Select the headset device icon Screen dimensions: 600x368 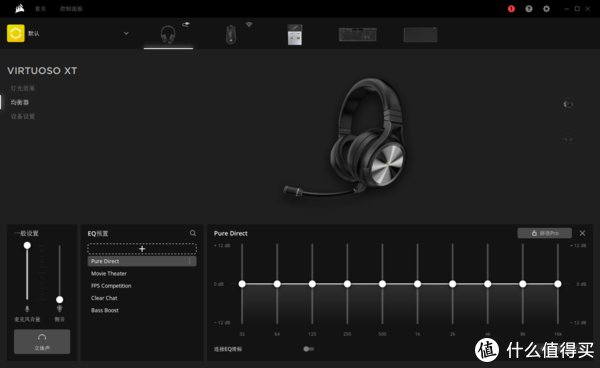coord(168,34)
